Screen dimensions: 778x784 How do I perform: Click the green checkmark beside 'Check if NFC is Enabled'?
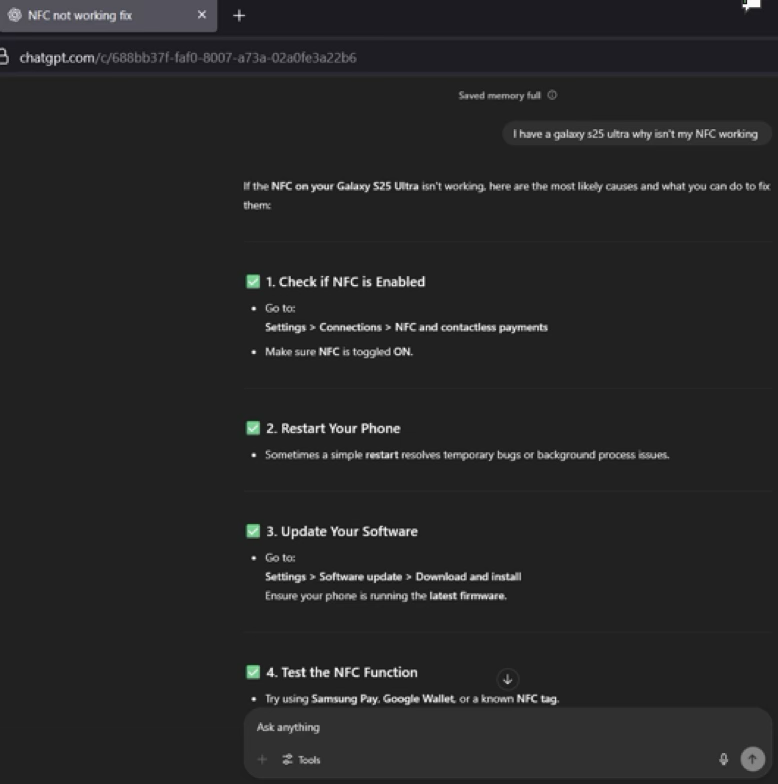pos(253,282)
